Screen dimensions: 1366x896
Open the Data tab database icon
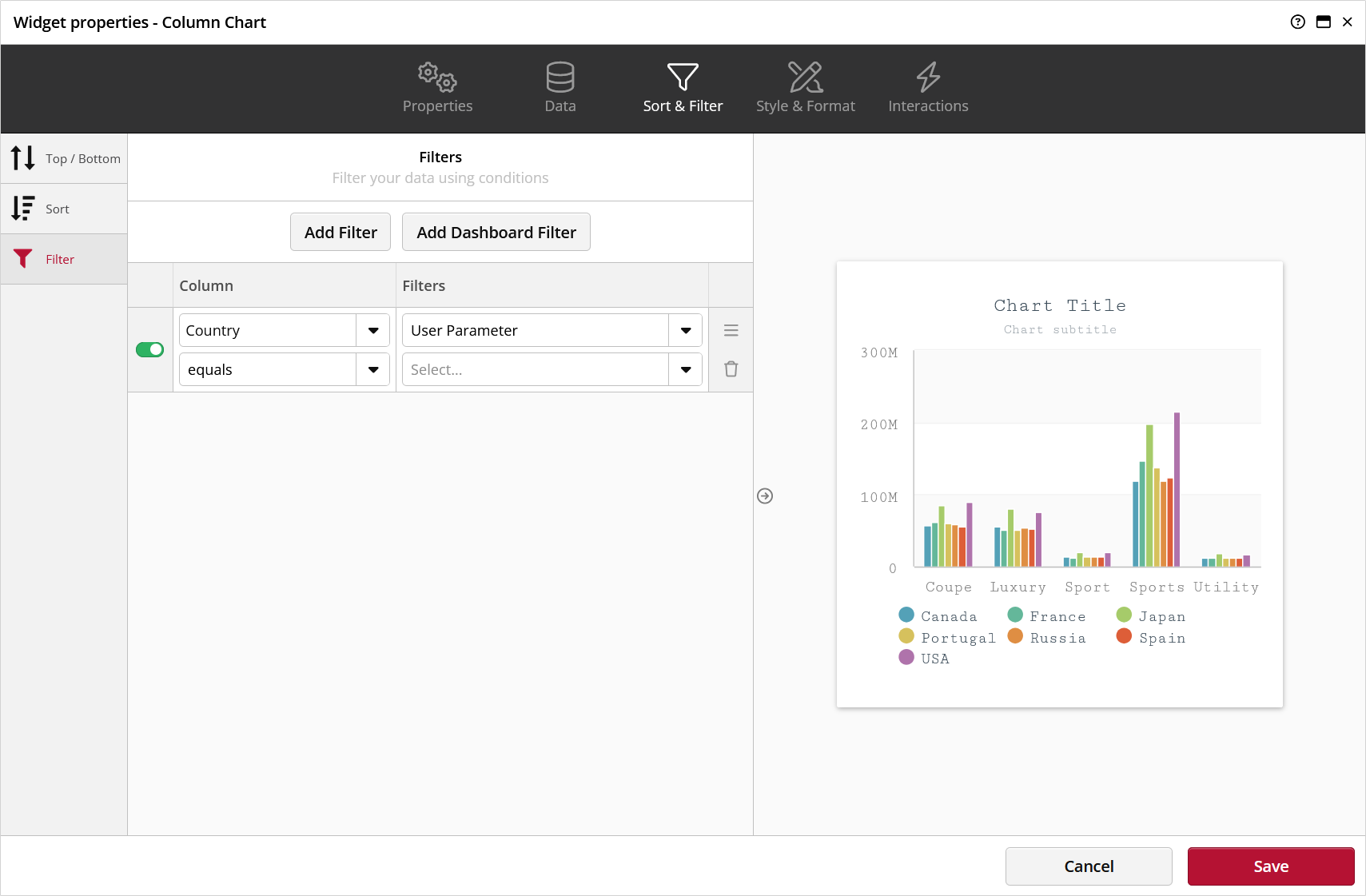coord(560,77)
